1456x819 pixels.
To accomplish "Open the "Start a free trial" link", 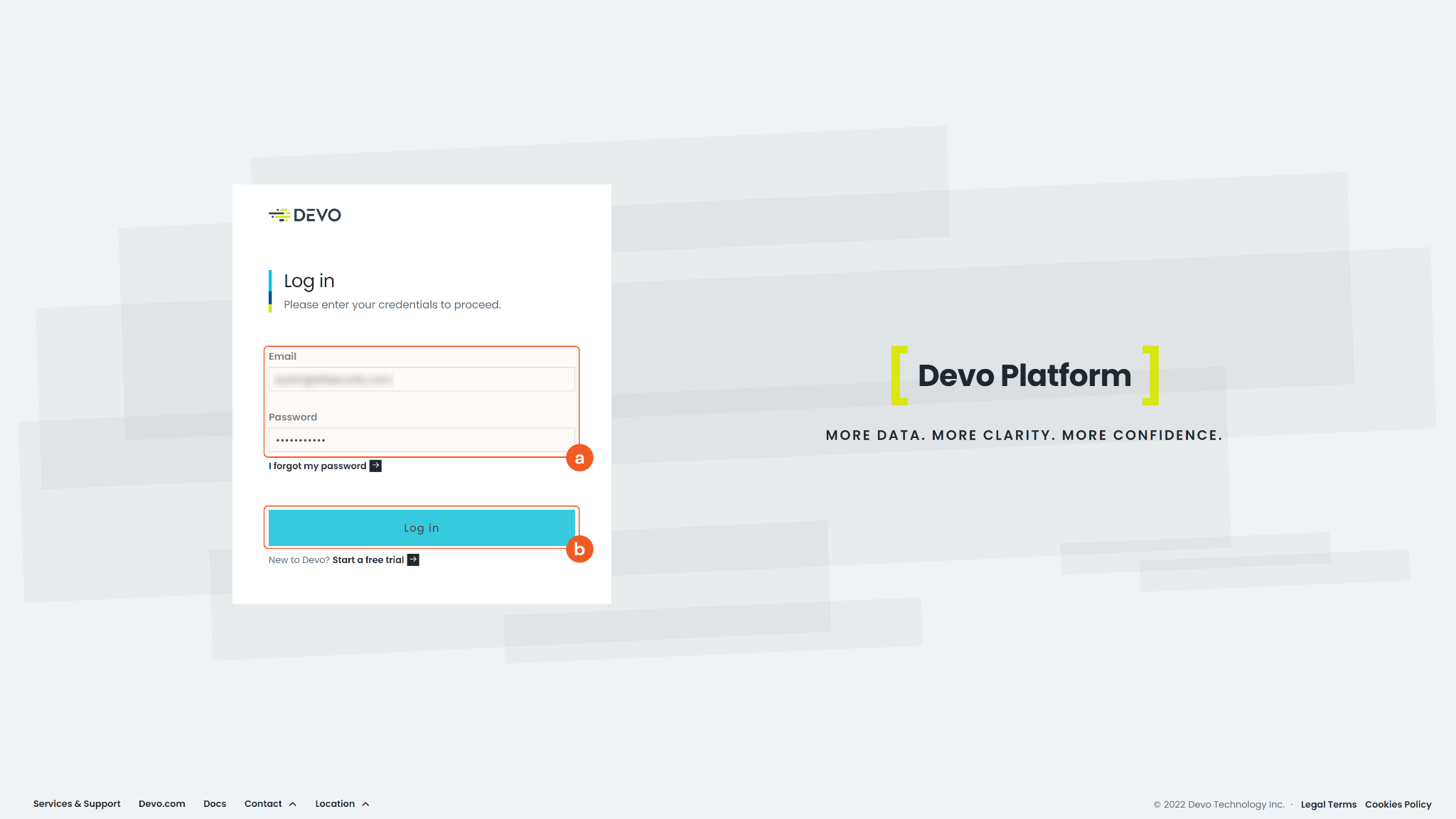I will 367,560.
